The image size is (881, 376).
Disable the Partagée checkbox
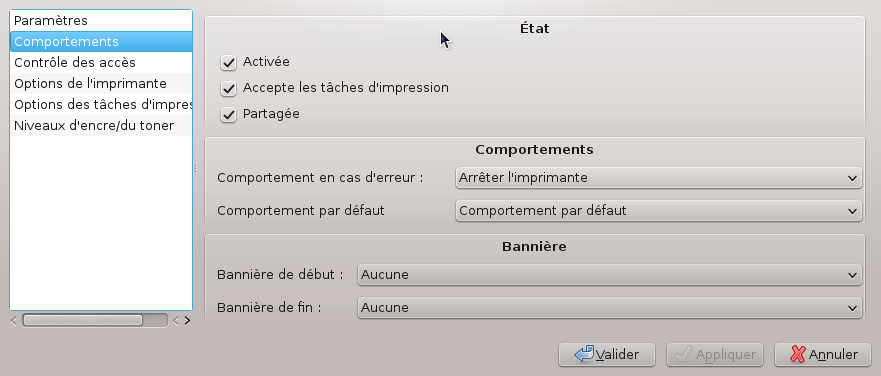pos(228,115)
